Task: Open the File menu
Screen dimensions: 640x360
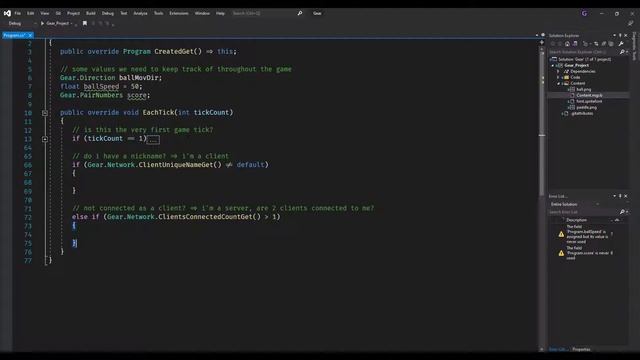Action: click(18, 13)
